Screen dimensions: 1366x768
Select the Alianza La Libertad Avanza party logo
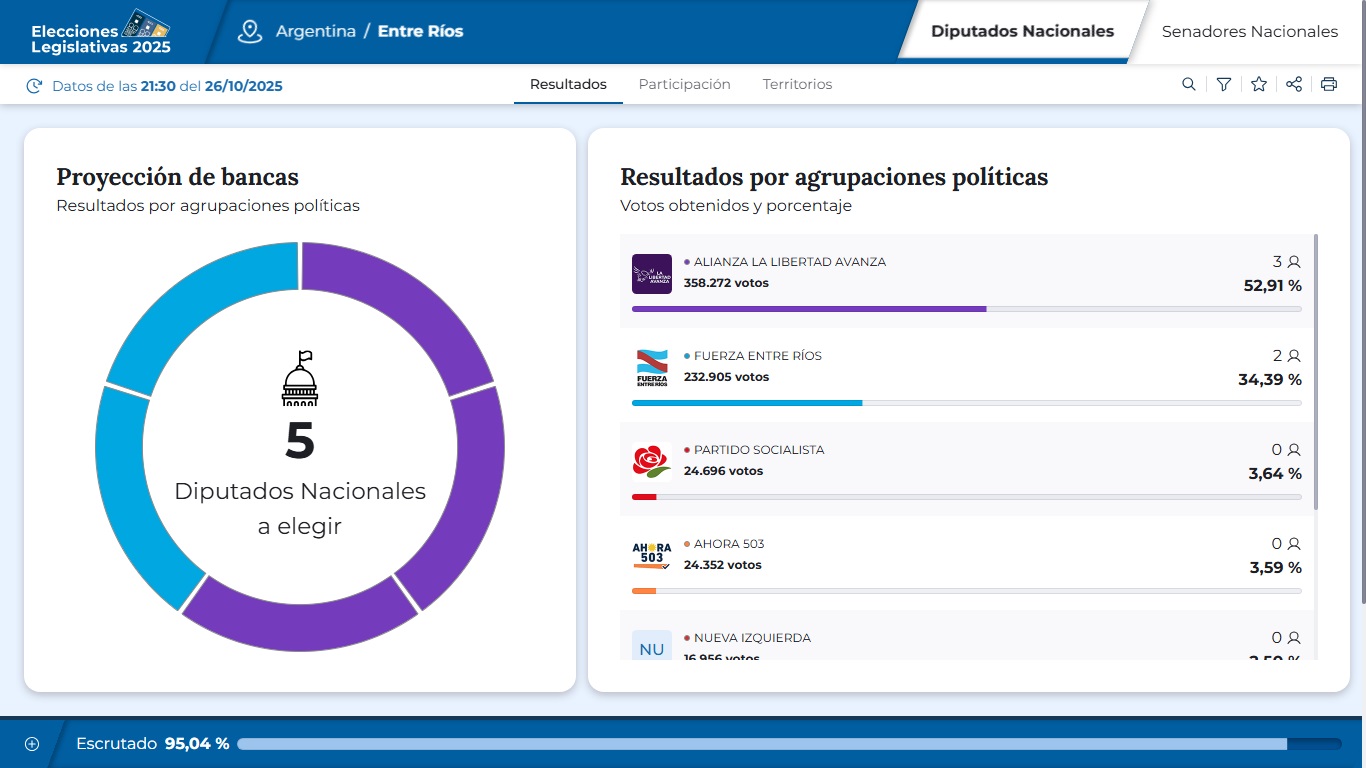click(x=651, y=273)
